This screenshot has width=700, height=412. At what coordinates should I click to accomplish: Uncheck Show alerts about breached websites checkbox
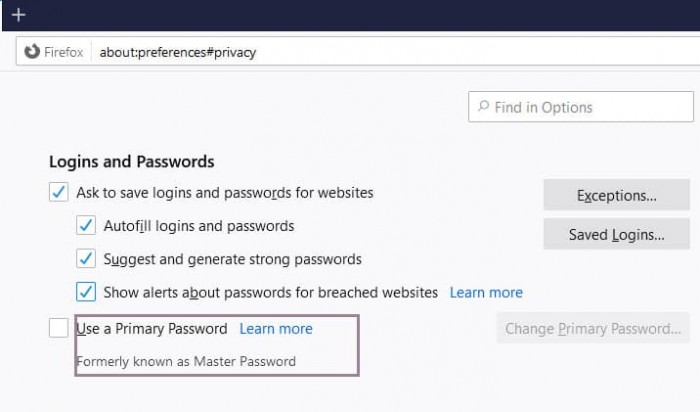[x=86, y=292]
